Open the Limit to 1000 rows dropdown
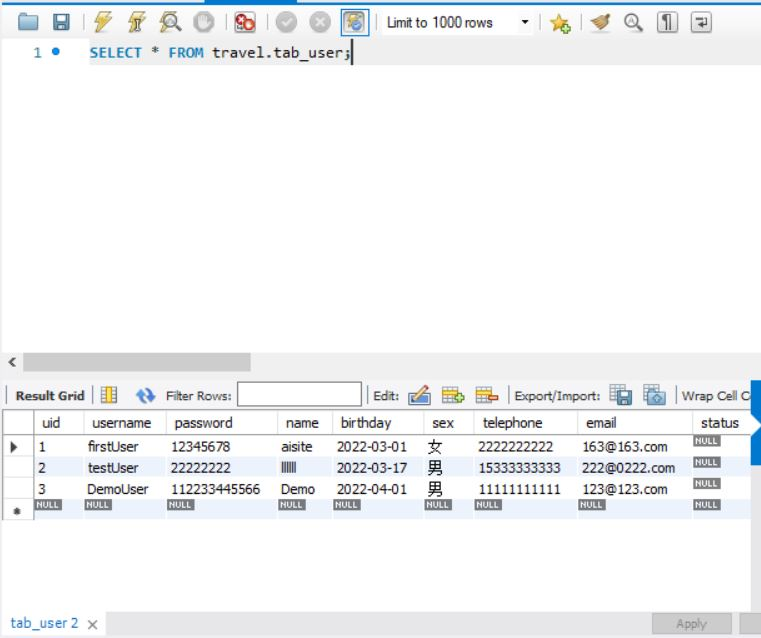Viewport: 761px width, 638px height. [457, 22]
